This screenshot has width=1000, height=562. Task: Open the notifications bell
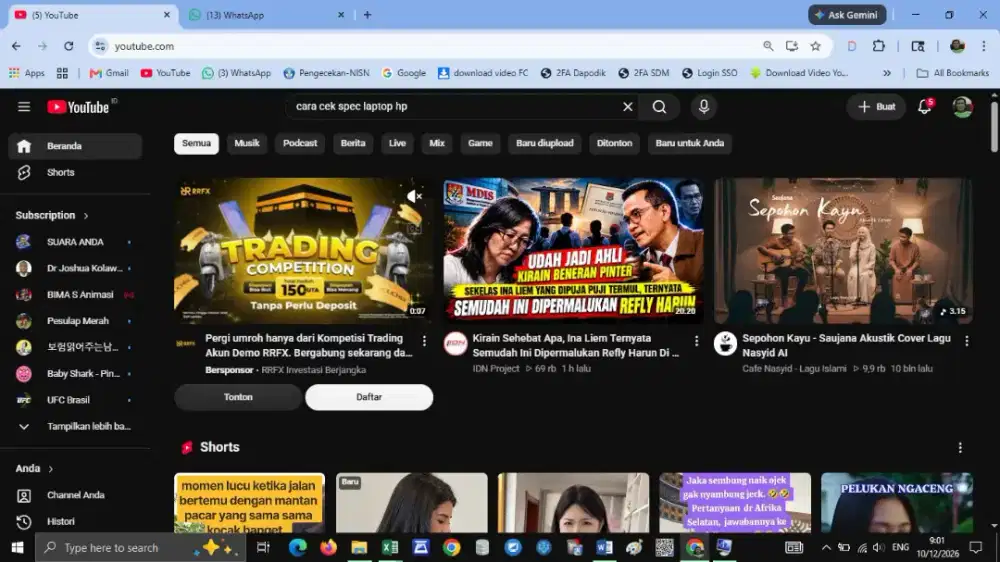tap(925, 107)
